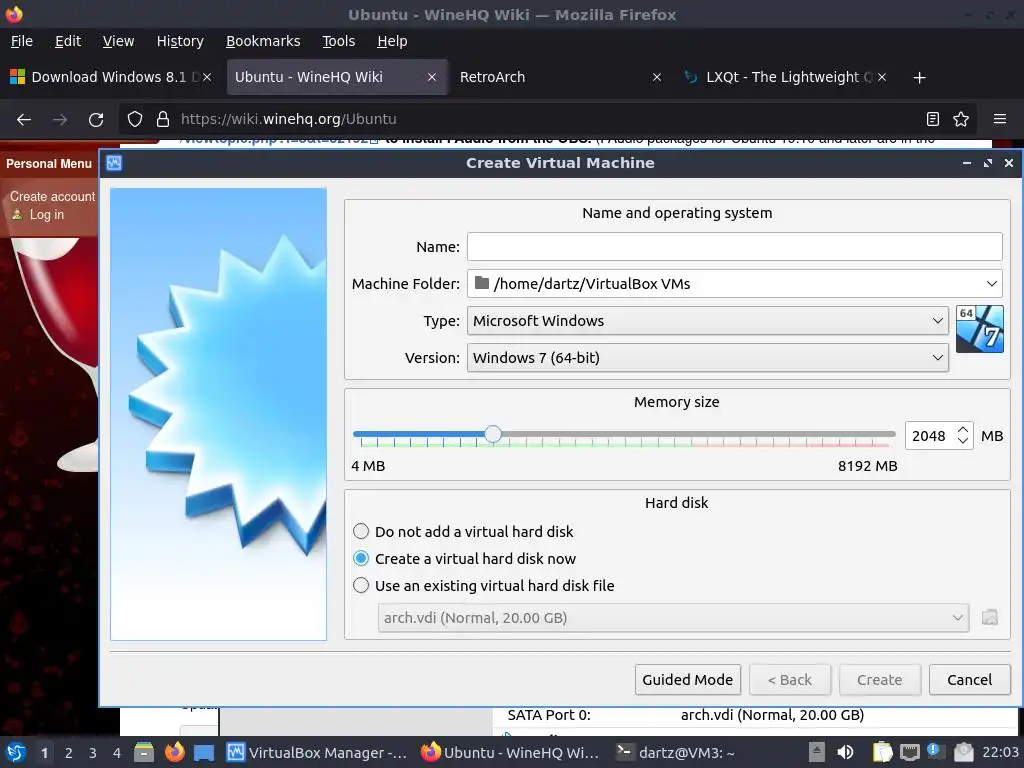Click the Create account link
This screenshot has width=1024, height=768.
pos(52,197)
